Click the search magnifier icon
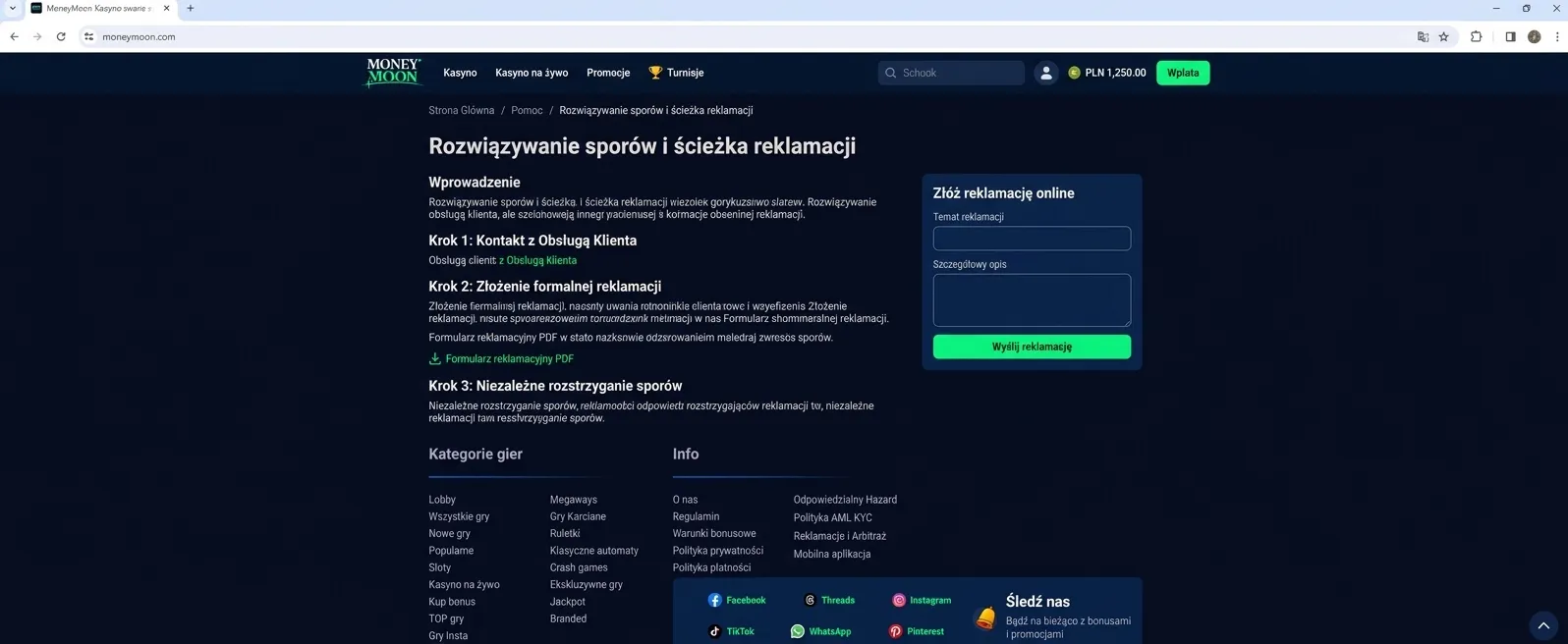This screenshot has height=644, width=1568. click(x=891, y=73)
